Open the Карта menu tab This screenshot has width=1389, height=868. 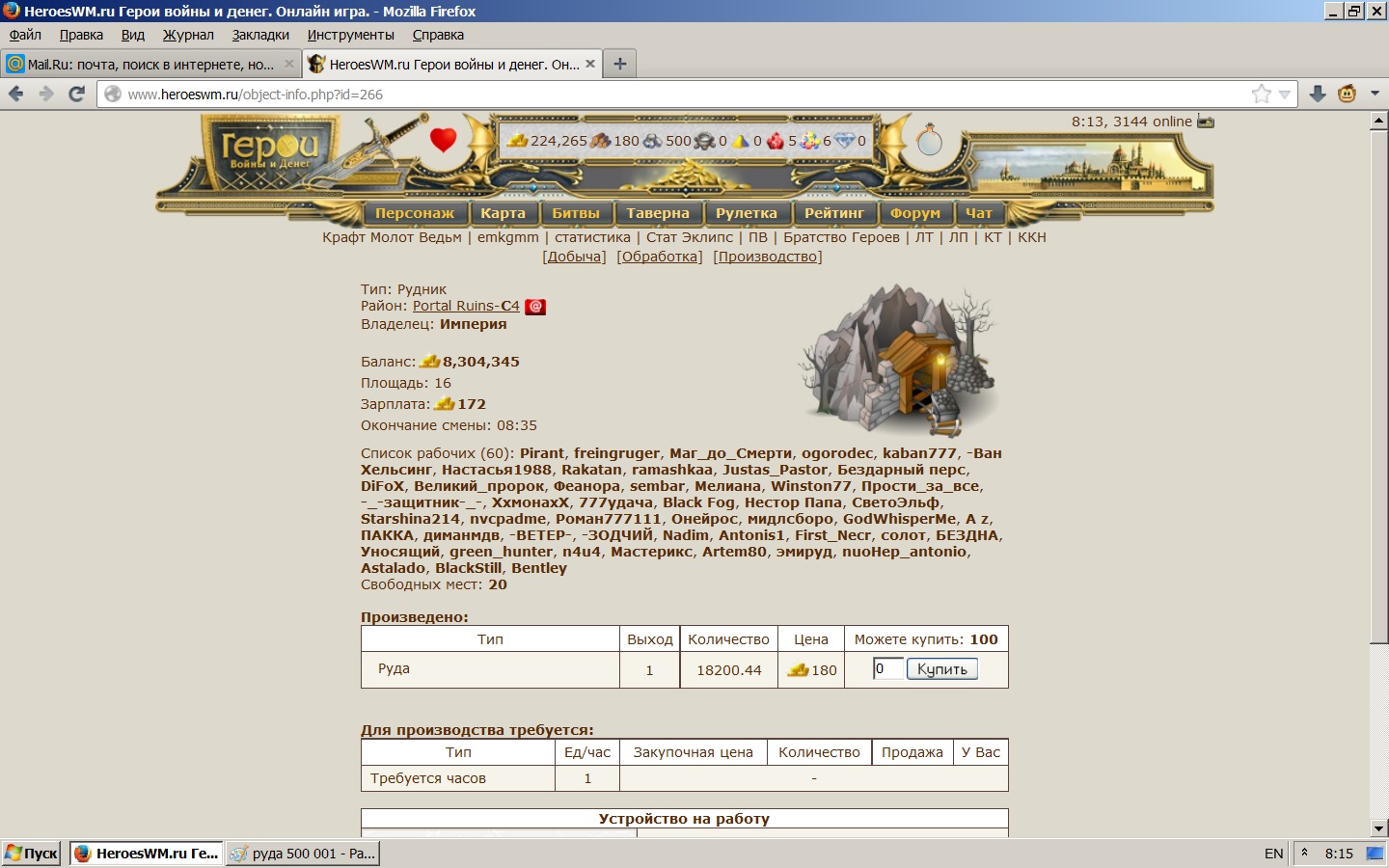coord(504,213)
